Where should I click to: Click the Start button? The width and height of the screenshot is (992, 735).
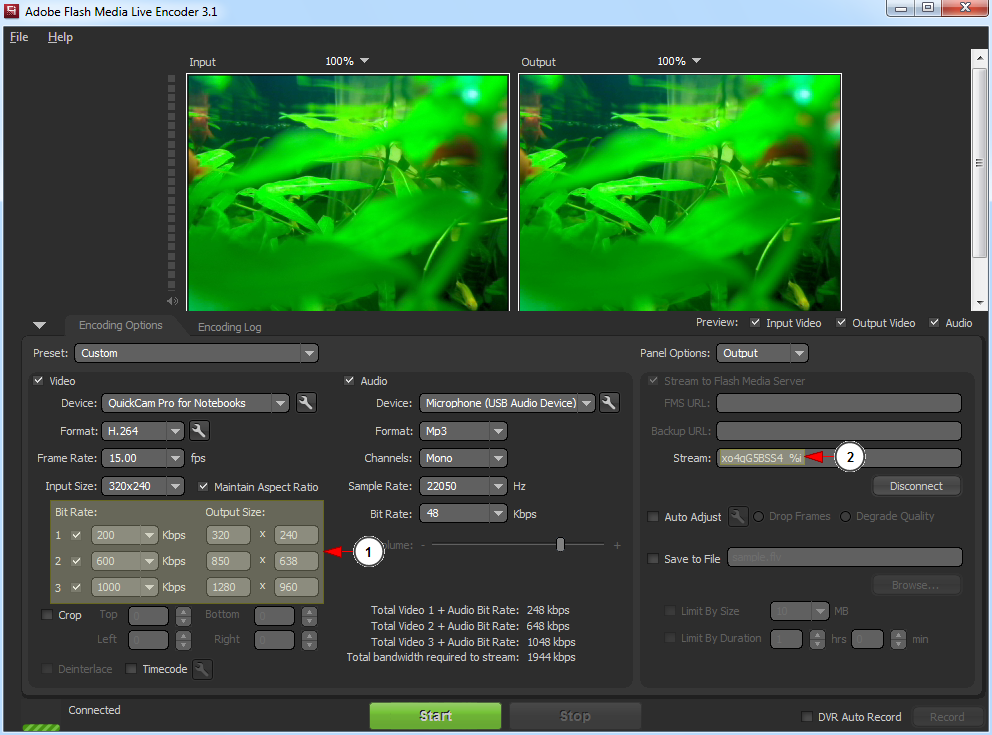pyautogui.click(x=435, y=715)
